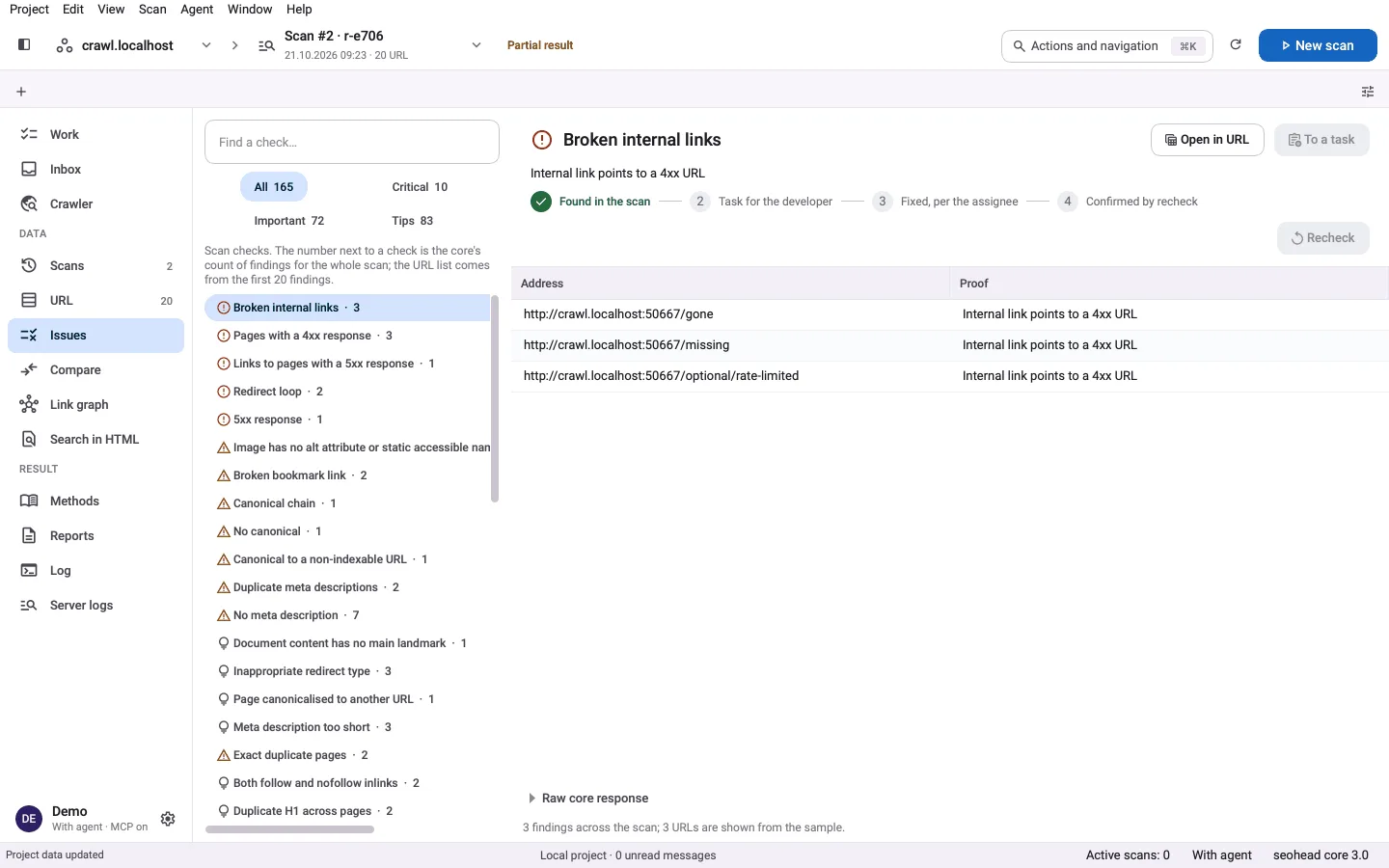Open the Help menu
Viewport: 1389px width, 868px height.
299,9
